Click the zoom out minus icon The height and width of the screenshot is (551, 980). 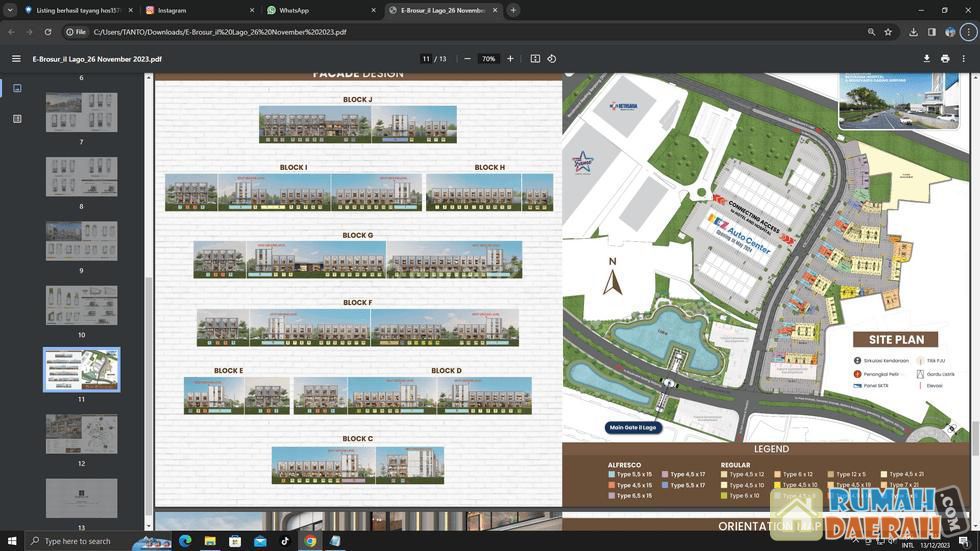coord(467,59)
